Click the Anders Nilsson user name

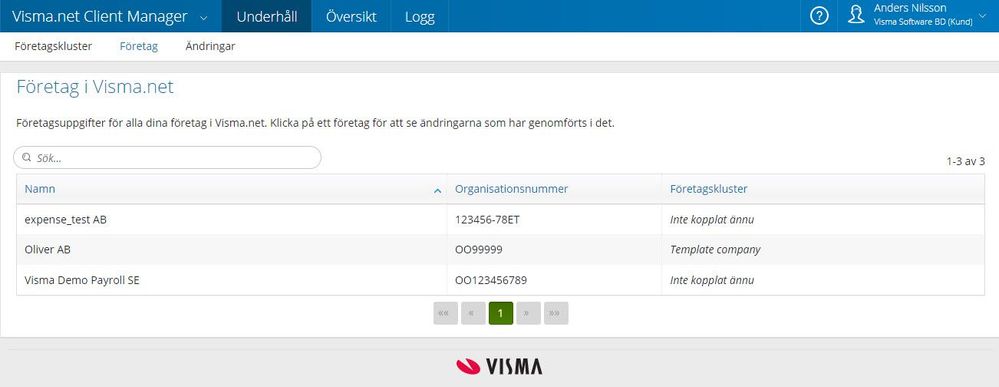910,8
